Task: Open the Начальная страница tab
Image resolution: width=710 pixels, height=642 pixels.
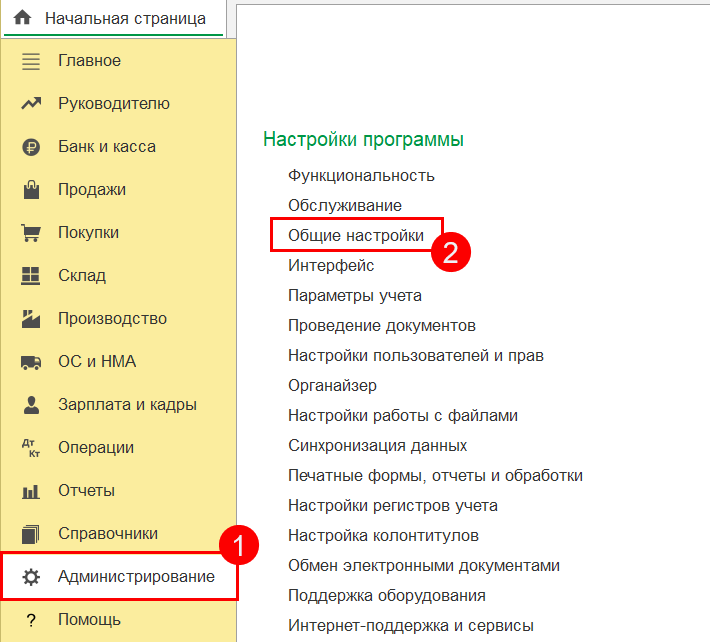Action: tap(113, 18)
